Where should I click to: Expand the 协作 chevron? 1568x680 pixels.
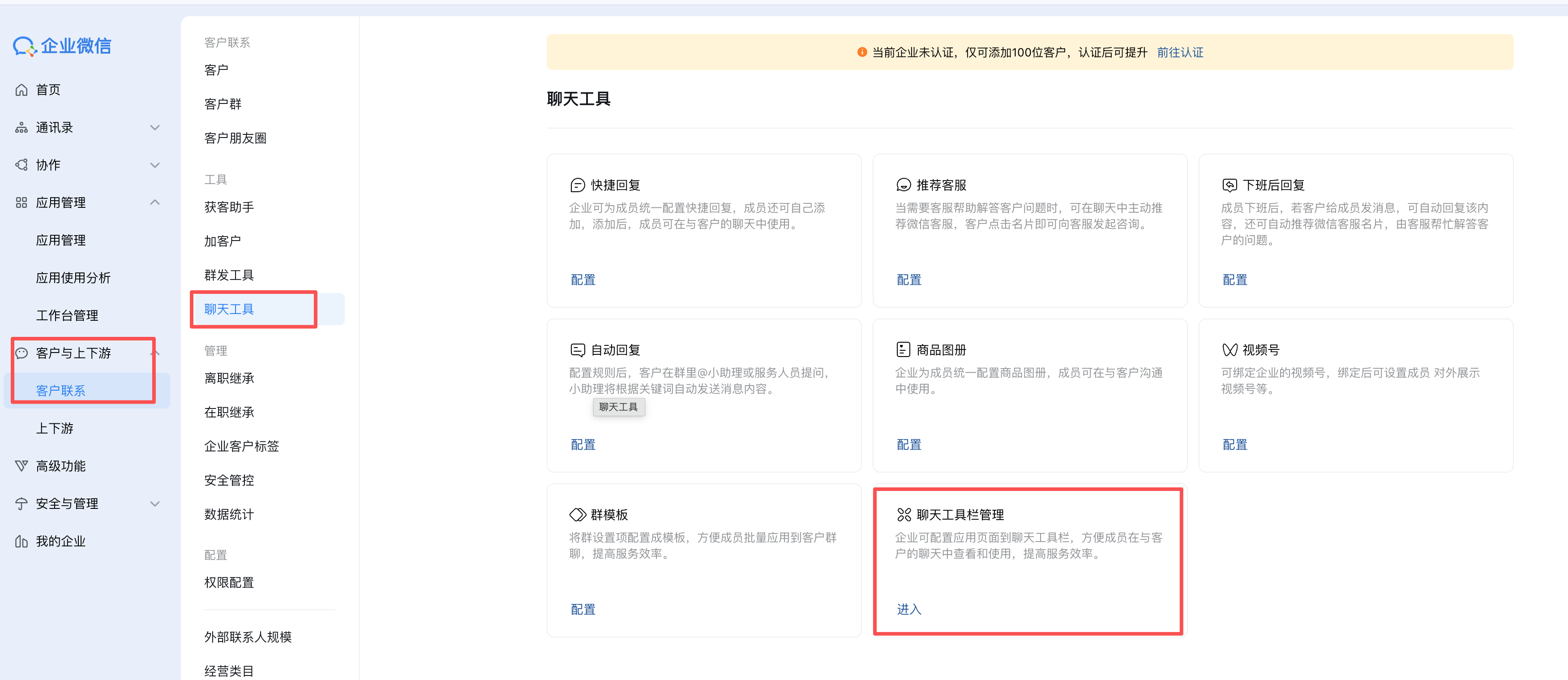pos(154,165)
